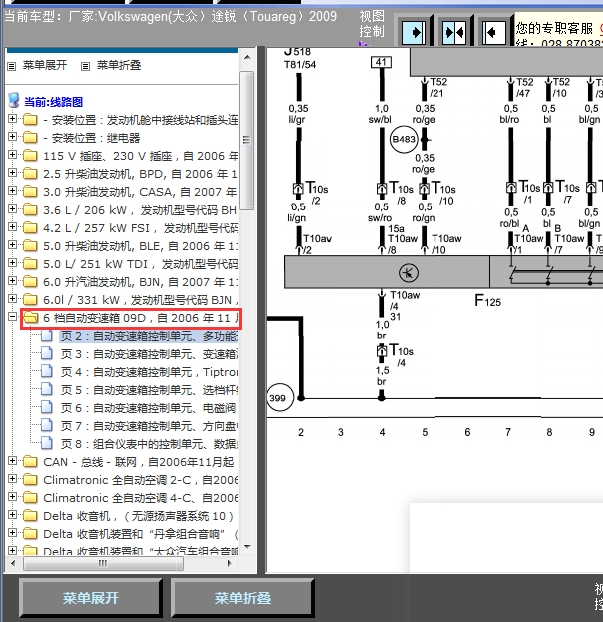
Task: Click page icon of 页 2 entry
Action: pyautogui.click(x=47, y=336)
